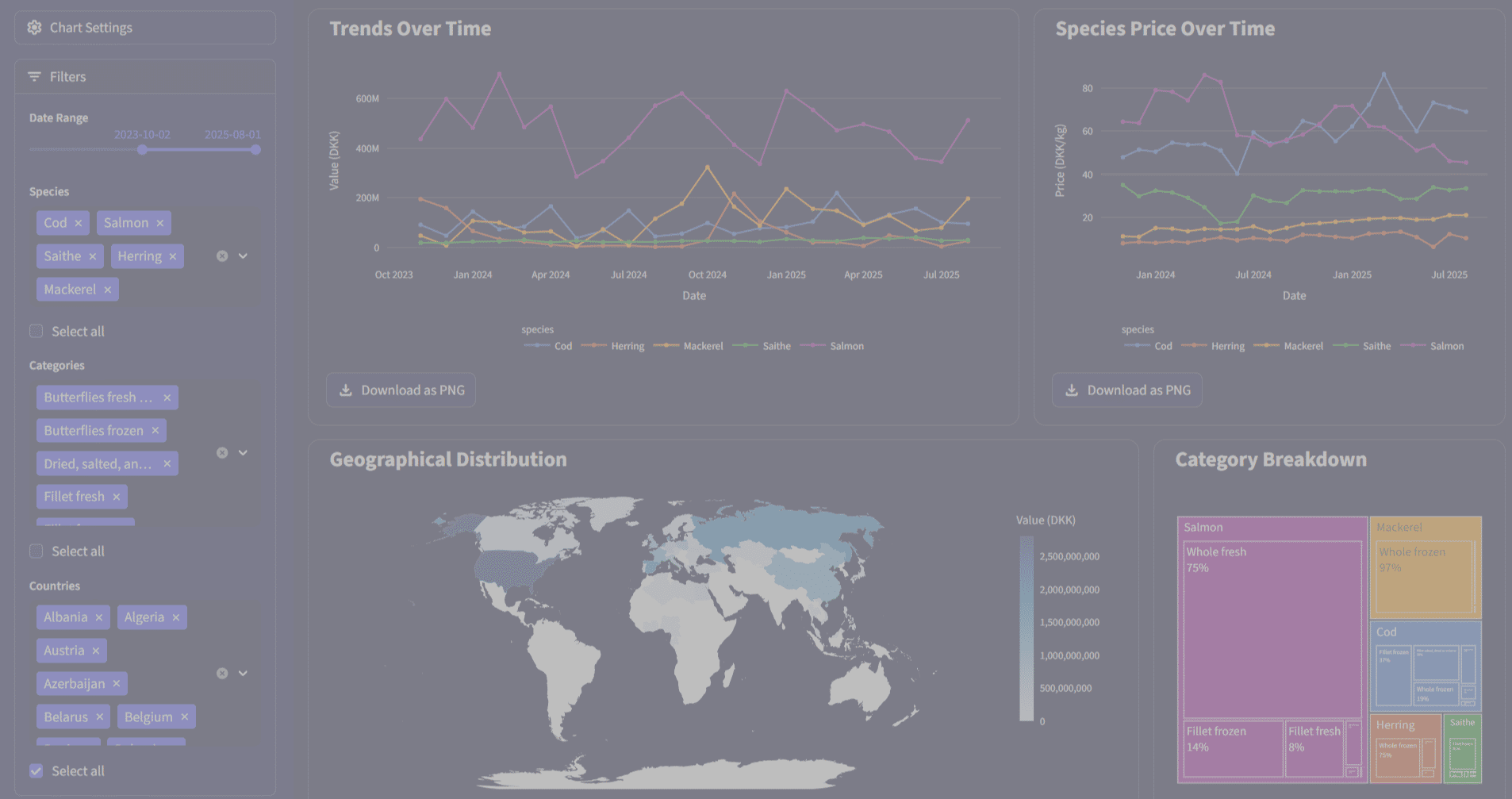This screenshot has height=799, width=1512.
Task: Clear all selected species with circle-x icon
Action: click(x=222, y=256)
